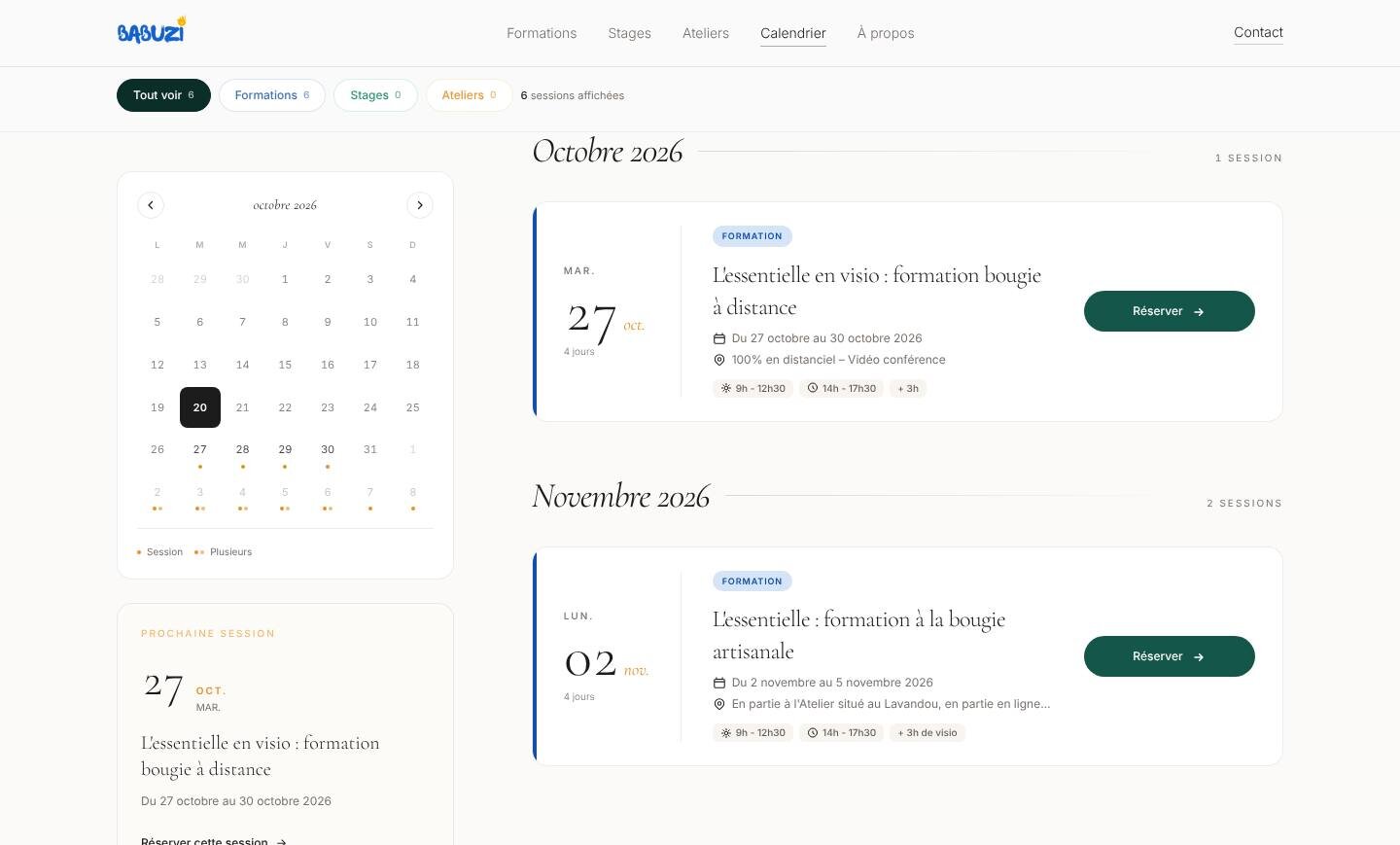Open Calendrier in the top navigation
Screen dimensions: 1400x845
(x=793, y=33)
